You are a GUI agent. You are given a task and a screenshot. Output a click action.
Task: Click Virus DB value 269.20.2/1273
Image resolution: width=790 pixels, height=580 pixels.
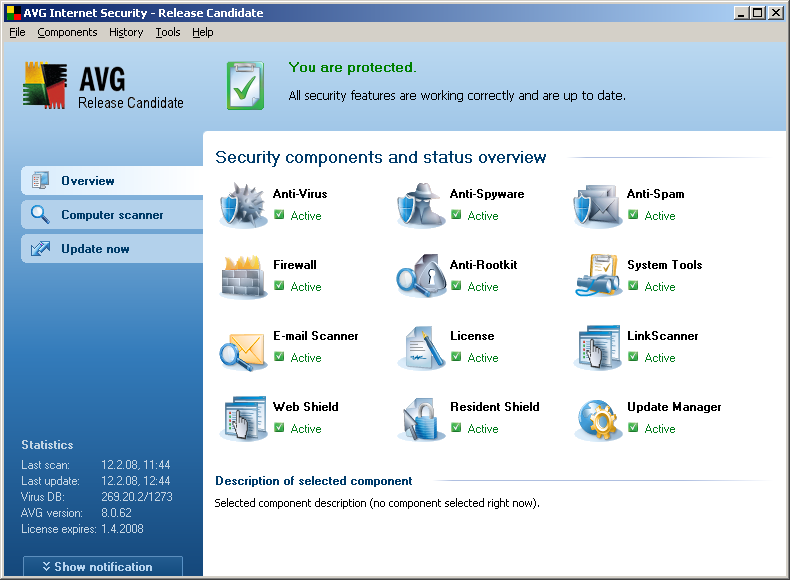[x=137, y=497]
